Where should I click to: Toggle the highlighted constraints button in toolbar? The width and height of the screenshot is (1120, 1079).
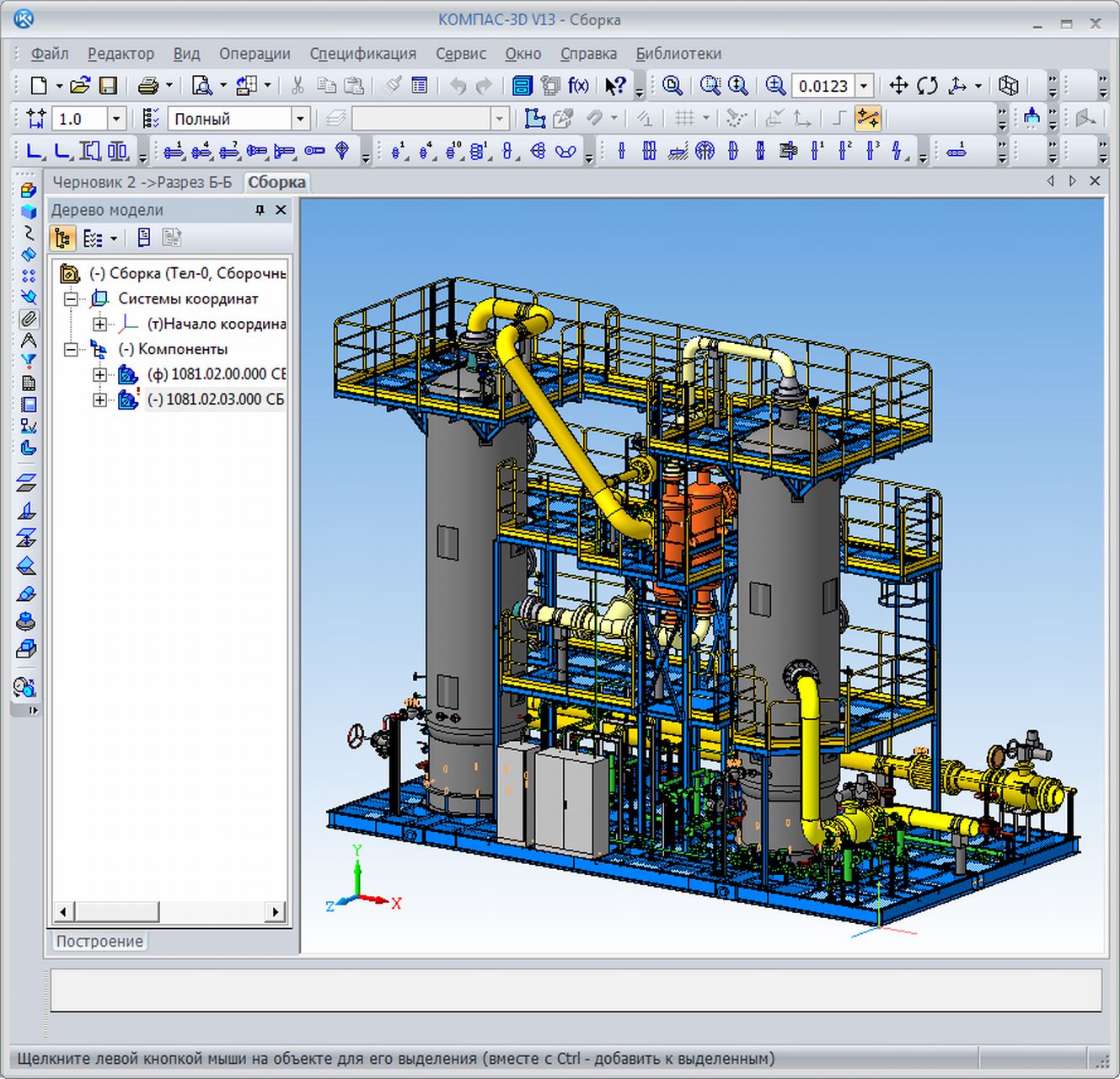(867, 118)
